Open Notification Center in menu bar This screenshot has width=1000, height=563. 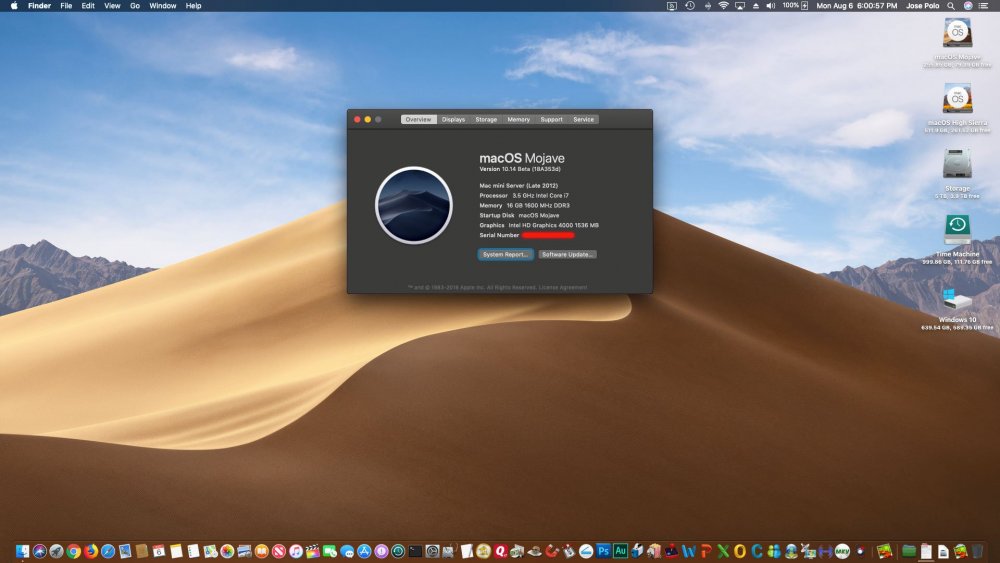pyautogui.click(x=983, y=6)
